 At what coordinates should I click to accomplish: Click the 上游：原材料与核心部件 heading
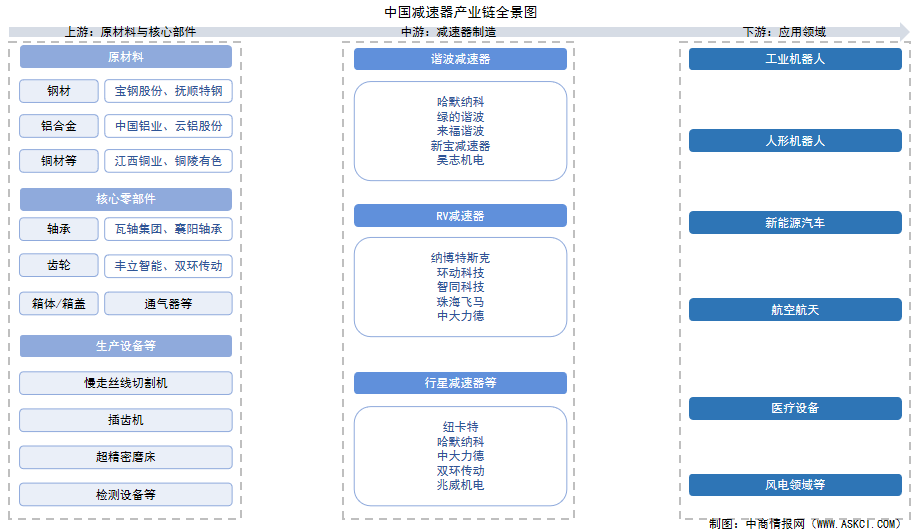coord(130,32)
